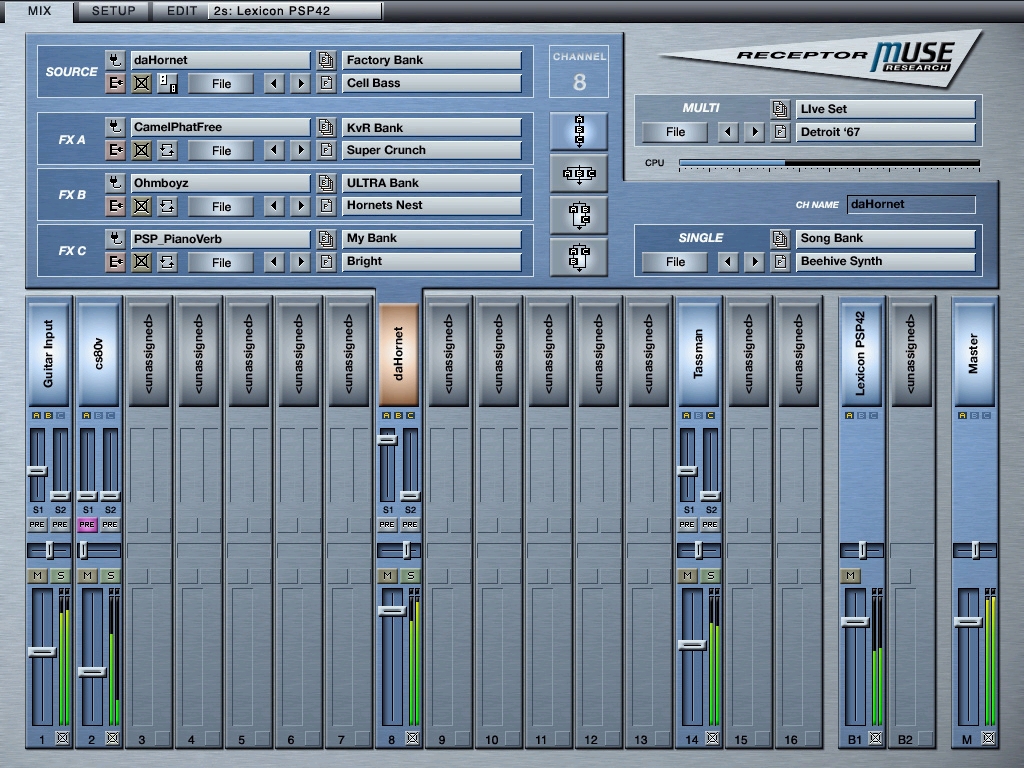Open the SOURCE plugin editor icon
The width and height of the screenshot is (1024, 768).
tap(116, 84)
